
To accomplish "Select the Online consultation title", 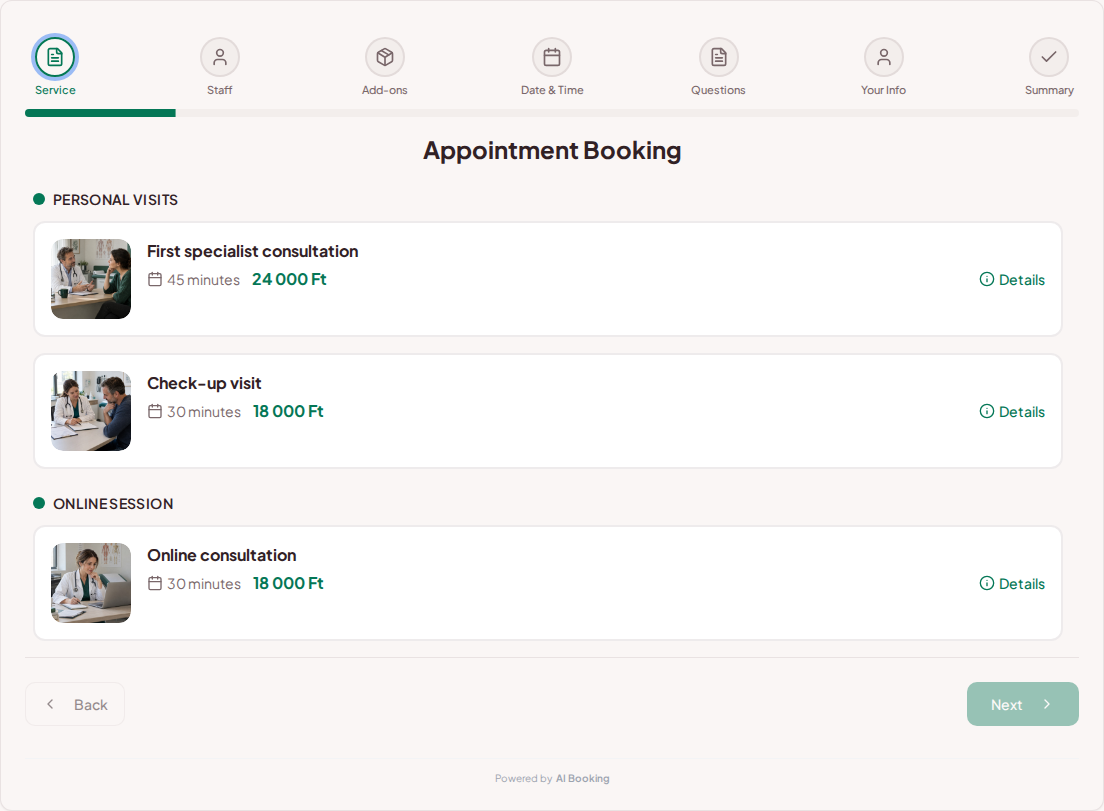I will 222,555.
